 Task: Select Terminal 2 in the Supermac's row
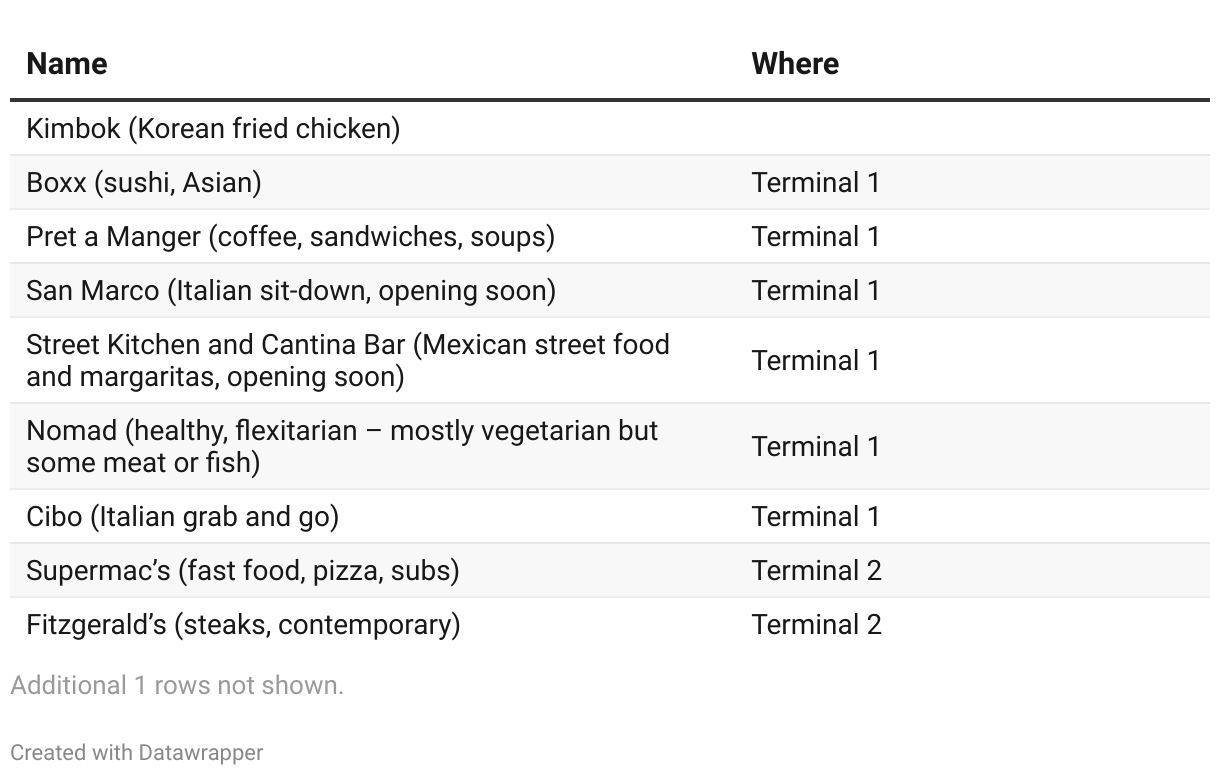816,571
